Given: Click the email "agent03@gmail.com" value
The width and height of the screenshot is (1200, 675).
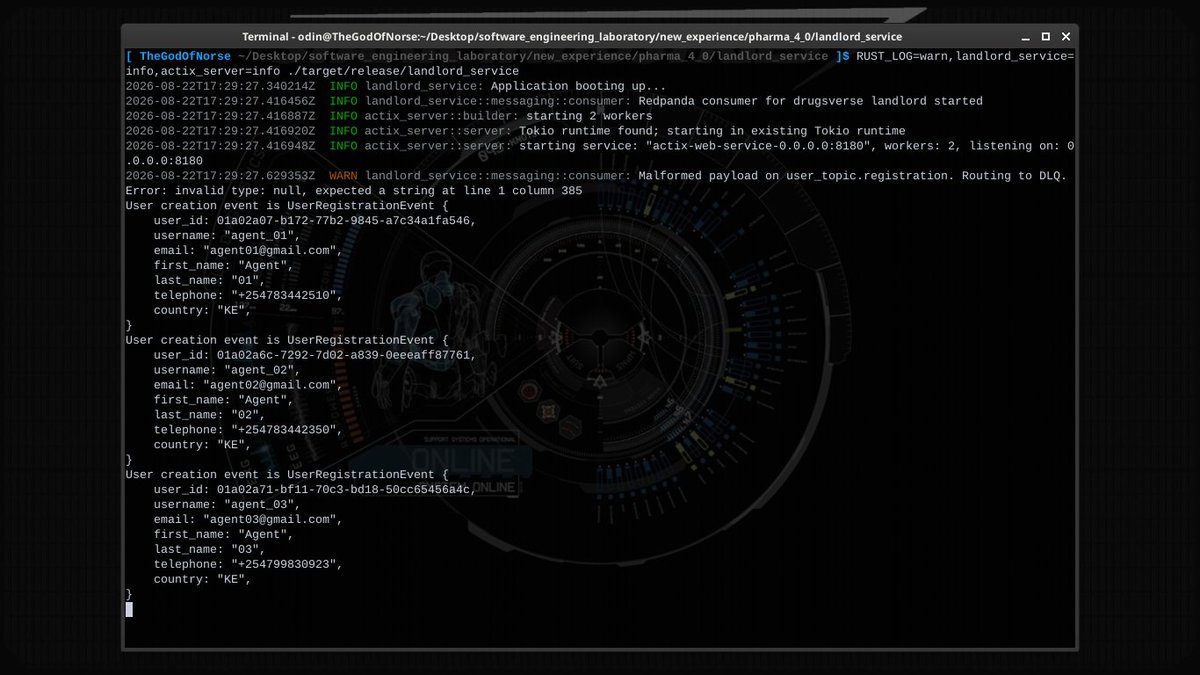Looking at the screenshot, I should pos(271,520).
